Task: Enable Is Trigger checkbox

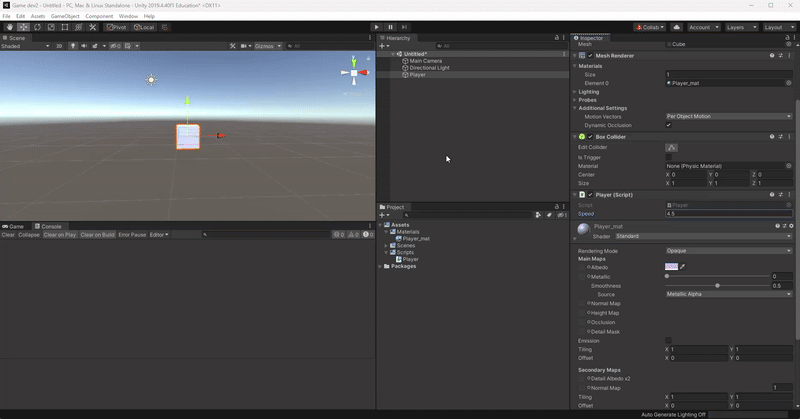Action: click(668, 157)
